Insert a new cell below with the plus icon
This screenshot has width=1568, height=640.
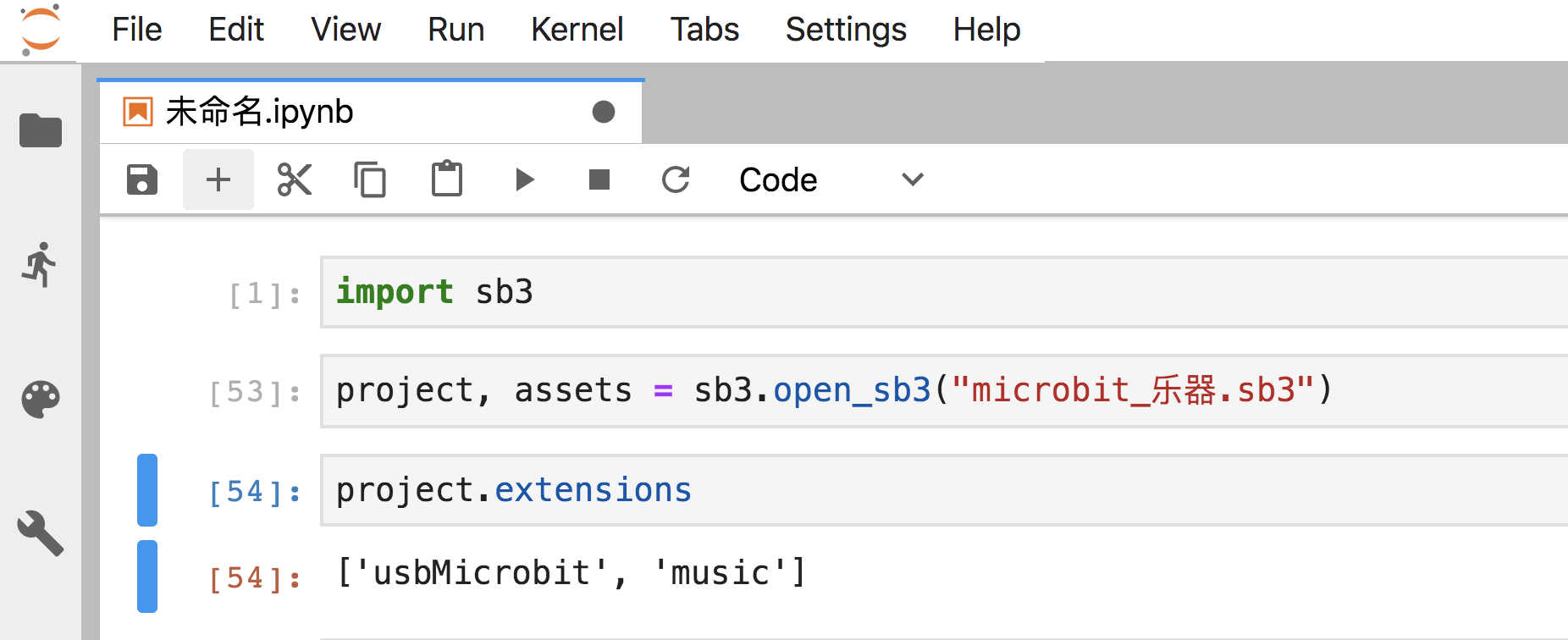click(x=218, y=179)
